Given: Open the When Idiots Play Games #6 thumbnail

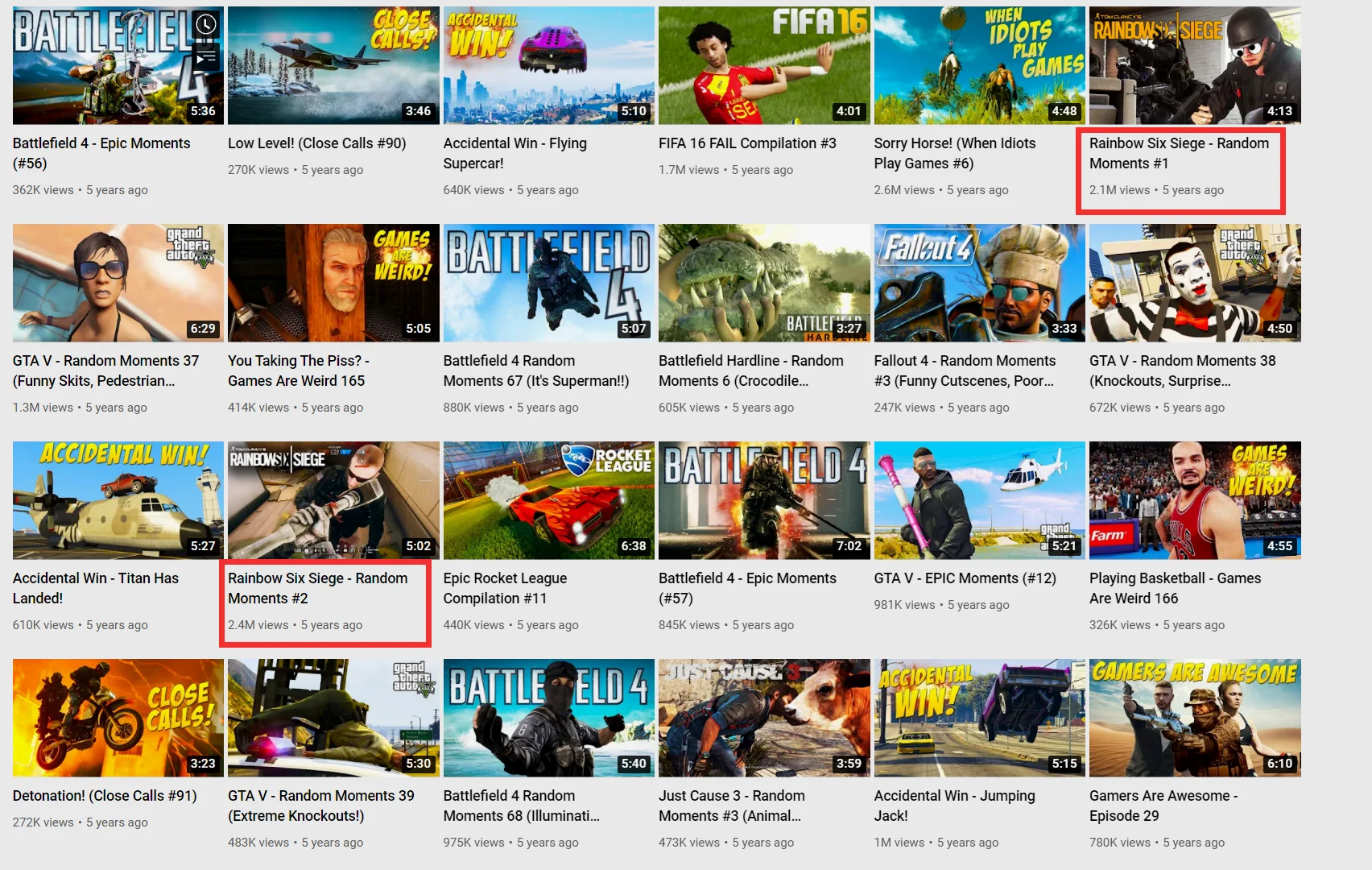Looking at the screenshot, I should (980, 65).
